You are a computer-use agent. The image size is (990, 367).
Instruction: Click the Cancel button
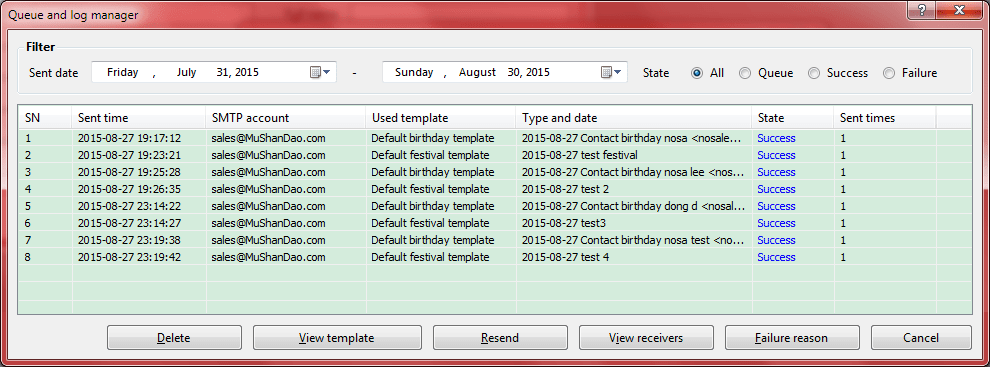pyautogui.click(x=921, y=337)
